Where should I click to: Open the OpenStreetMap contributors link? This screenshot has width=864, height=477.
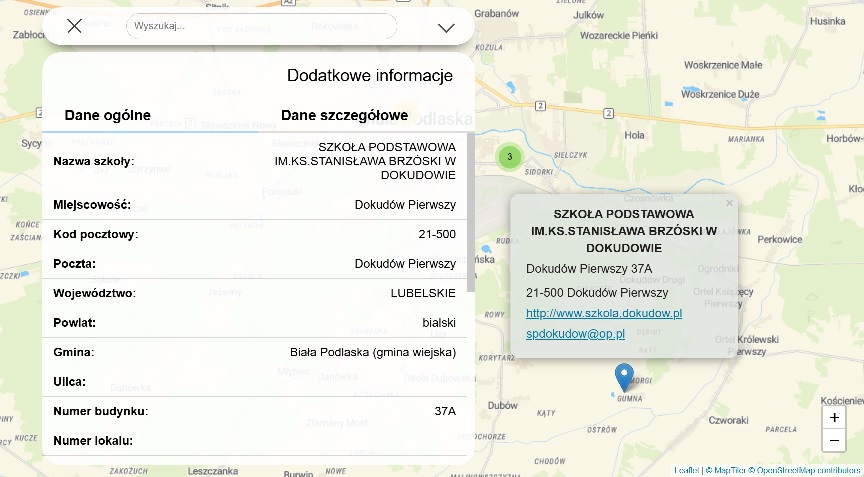click(x=804, y=470)
